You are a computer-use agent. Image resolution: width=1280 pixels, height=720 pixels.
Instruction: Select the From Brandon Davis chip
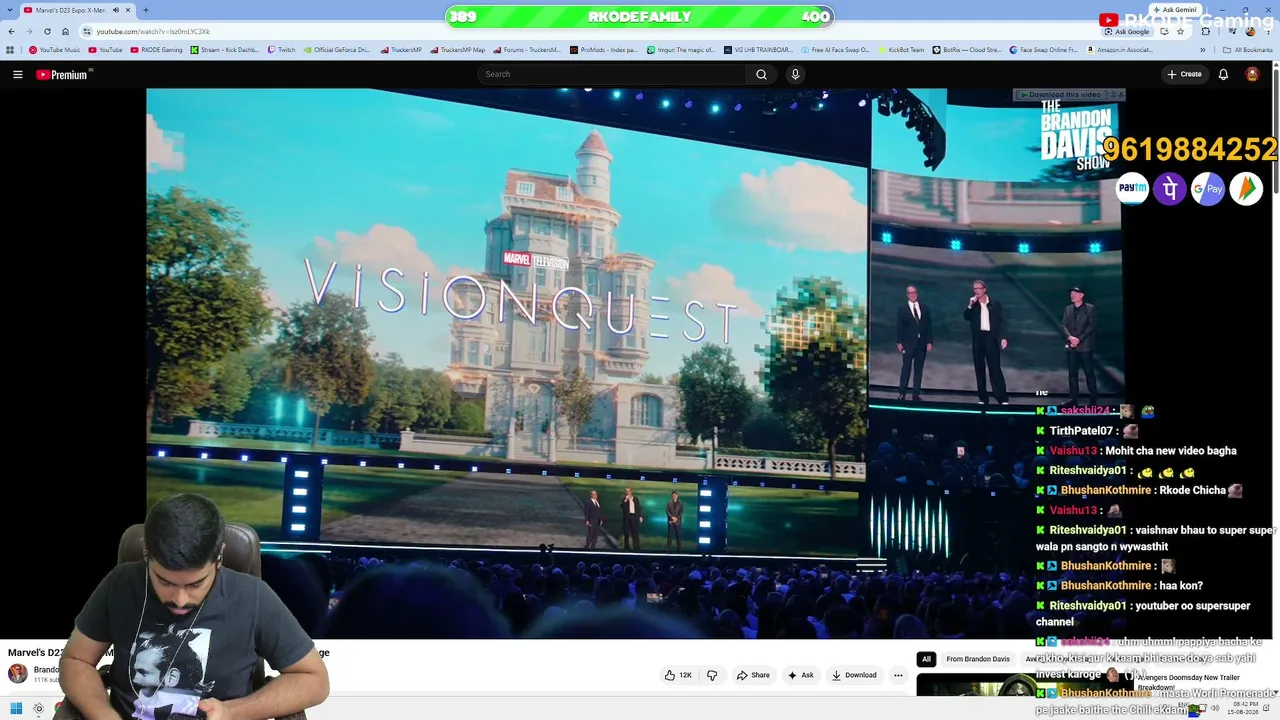(x=978, y=659)
